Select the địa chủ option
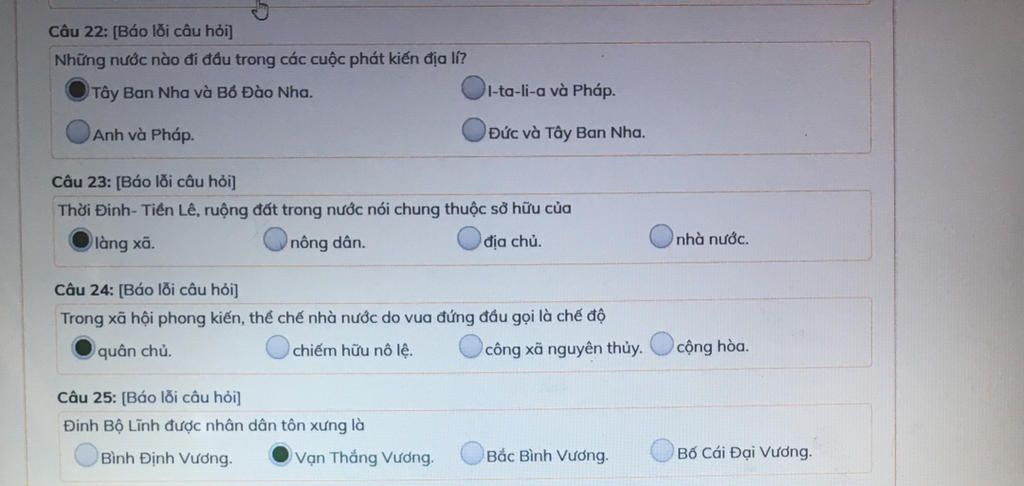1024x486 pixels. coord(468,238)
